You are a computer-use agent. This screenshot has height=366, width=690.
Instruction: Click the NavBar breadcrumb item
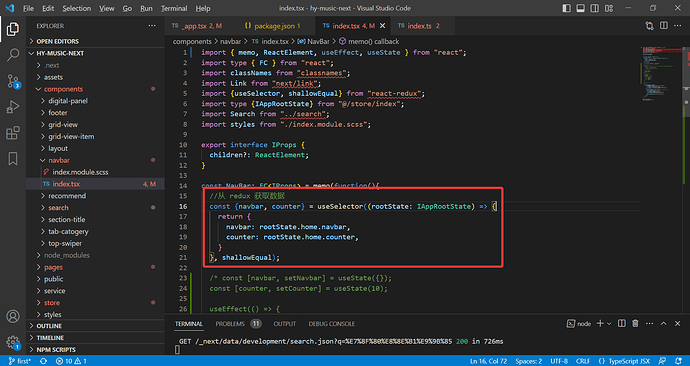[x=313, y=41]
